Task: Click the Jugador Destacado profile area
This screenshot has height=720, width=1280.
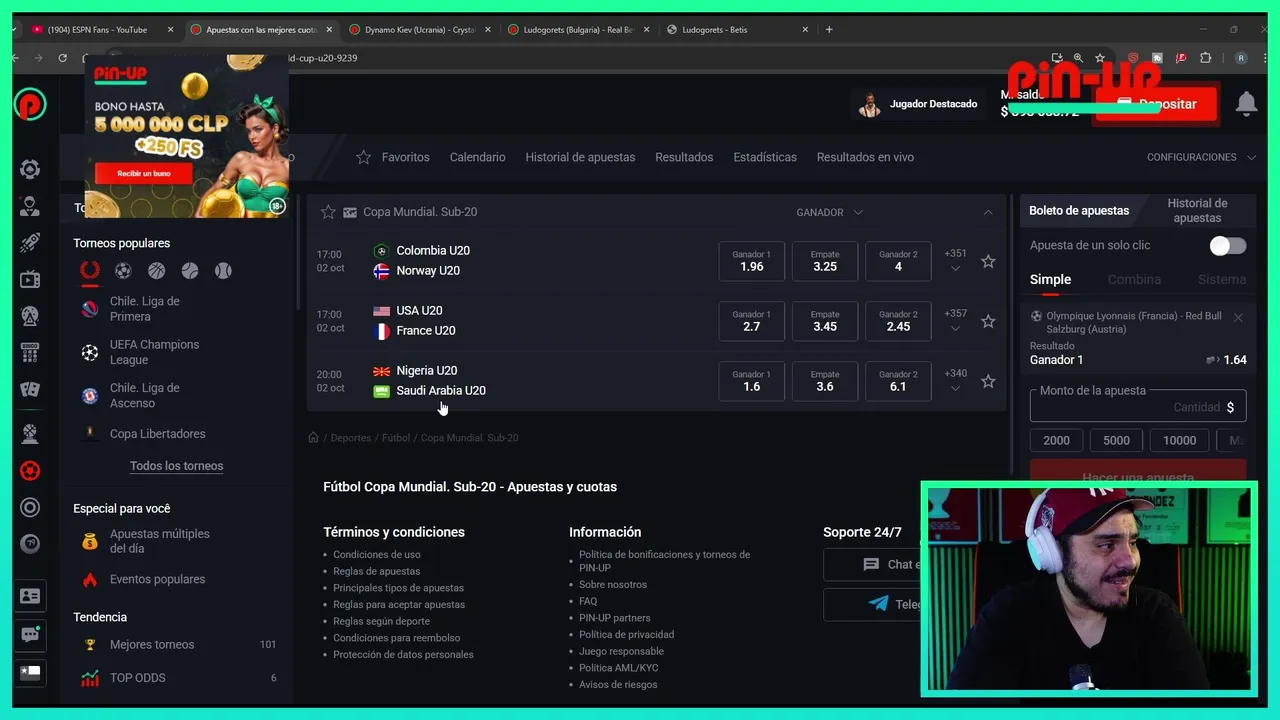Action: click(x=918, y=104)
